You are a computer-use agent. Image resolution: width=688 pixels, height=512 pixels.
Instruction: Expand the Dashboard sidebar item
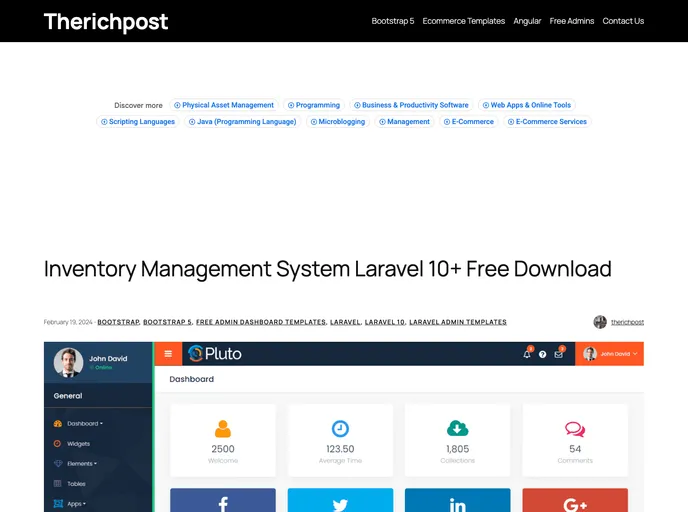[78, 423]
